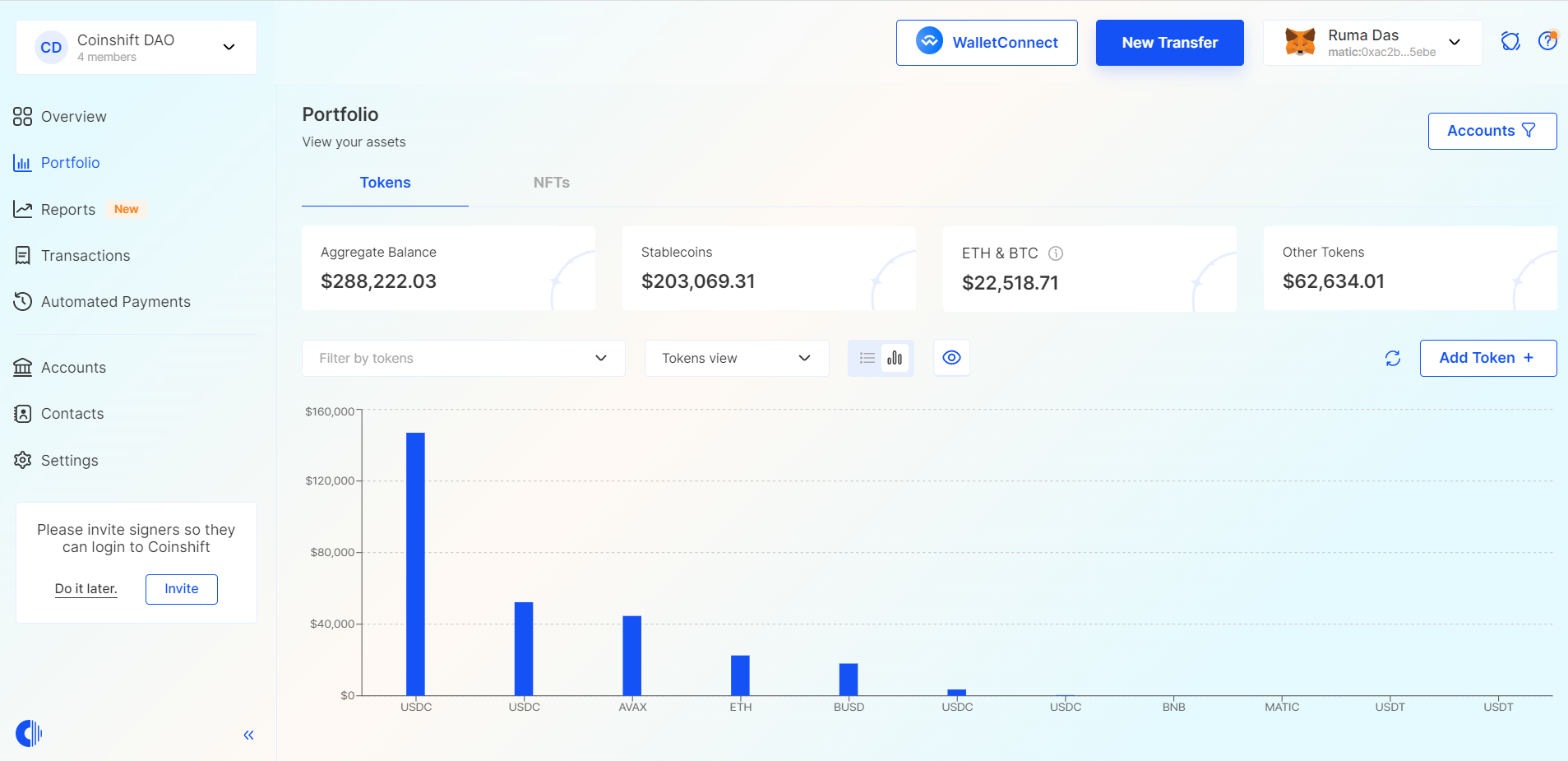Image resolution: width=1568 pixels, height=761 pixels.
Task: Collapse the sidebar with double chevron
Action: coord(248,735)
